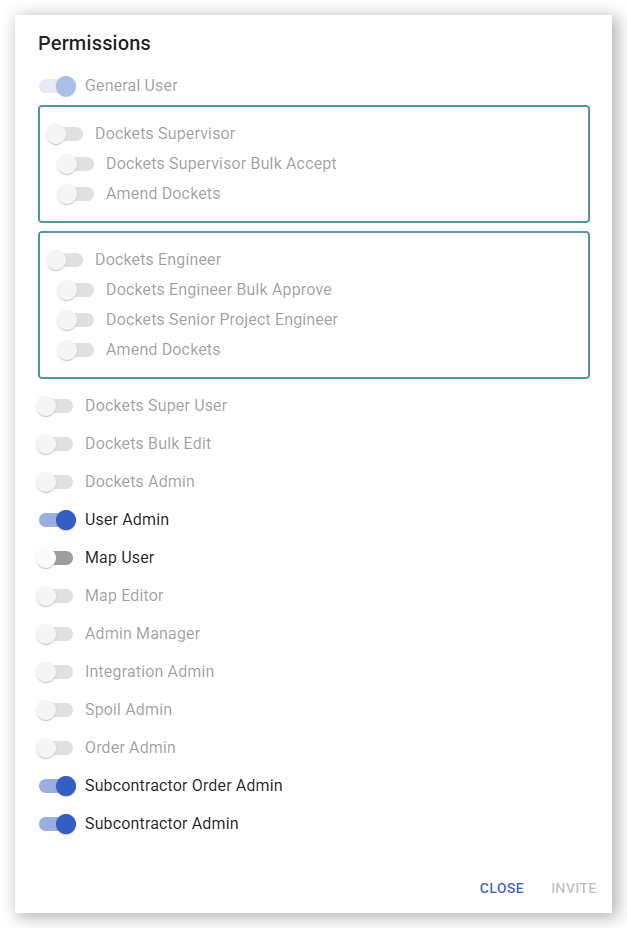Enable the Map User switch

56,558
